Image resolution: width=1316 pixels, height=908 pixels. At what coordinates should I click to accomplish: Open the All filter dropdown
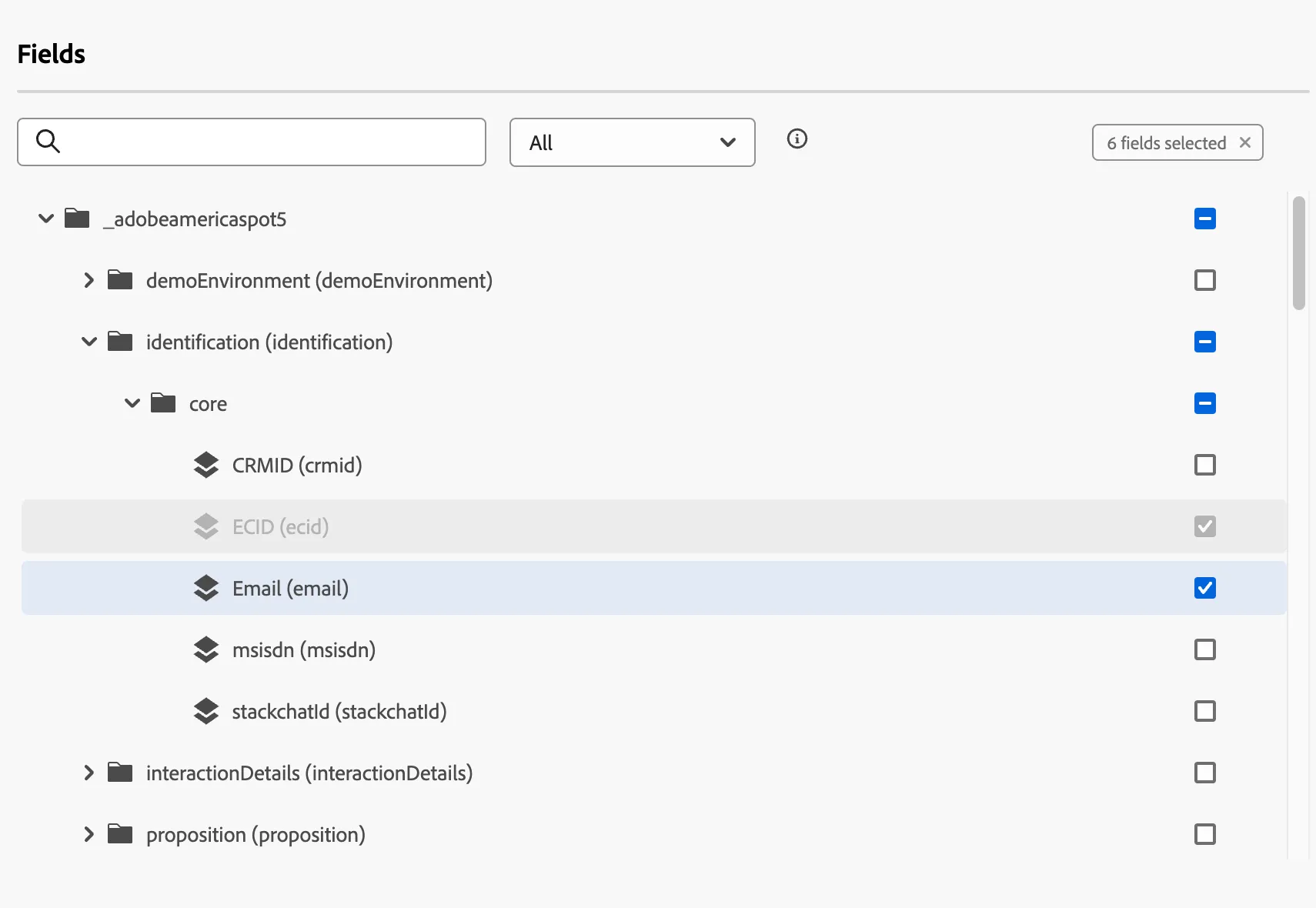pos(633,142)
